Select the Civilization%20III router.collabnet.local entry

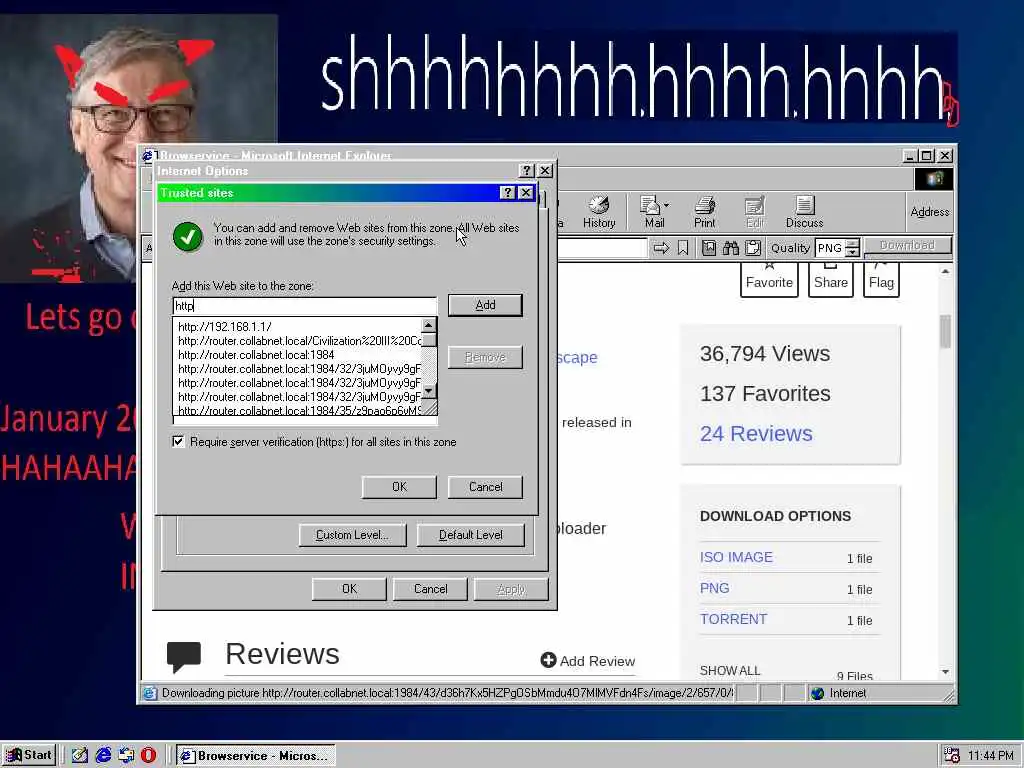(300, 341)
